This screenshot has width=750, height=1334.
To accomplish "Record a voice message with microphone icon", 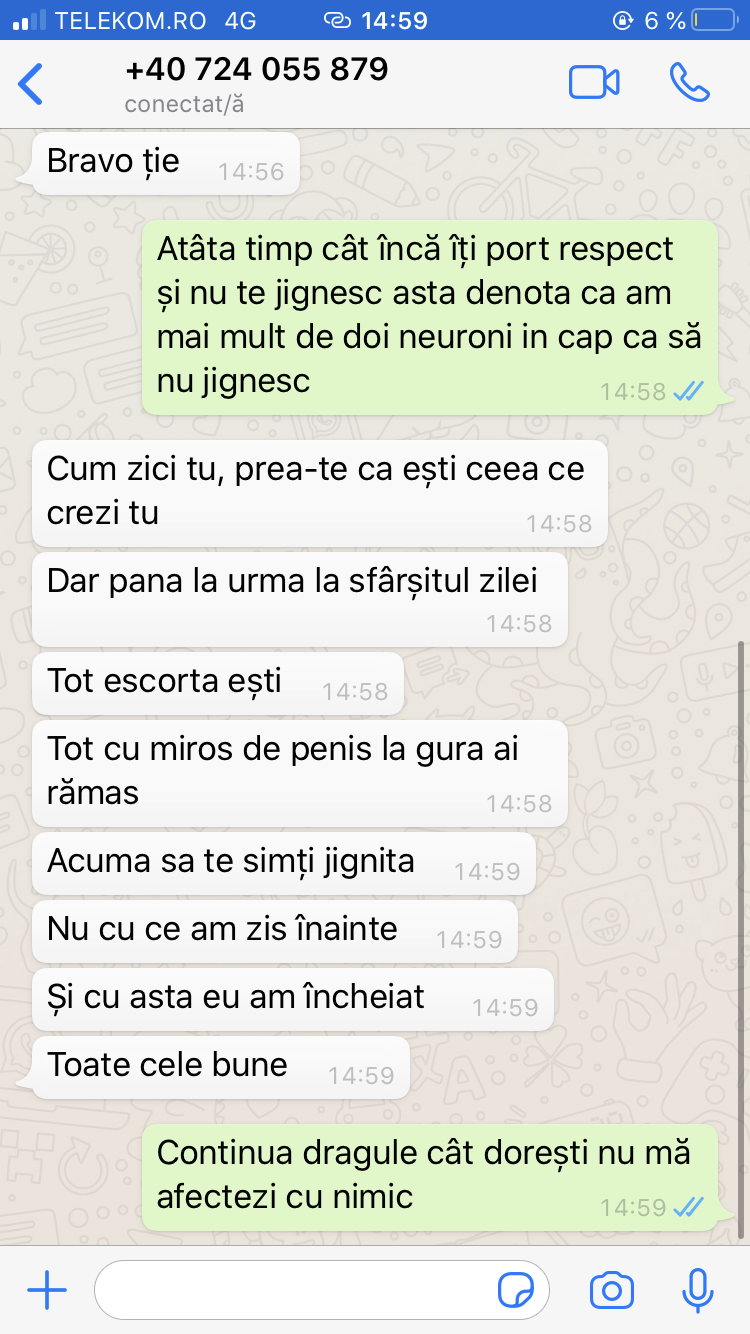I will (x=697, y=1291).
